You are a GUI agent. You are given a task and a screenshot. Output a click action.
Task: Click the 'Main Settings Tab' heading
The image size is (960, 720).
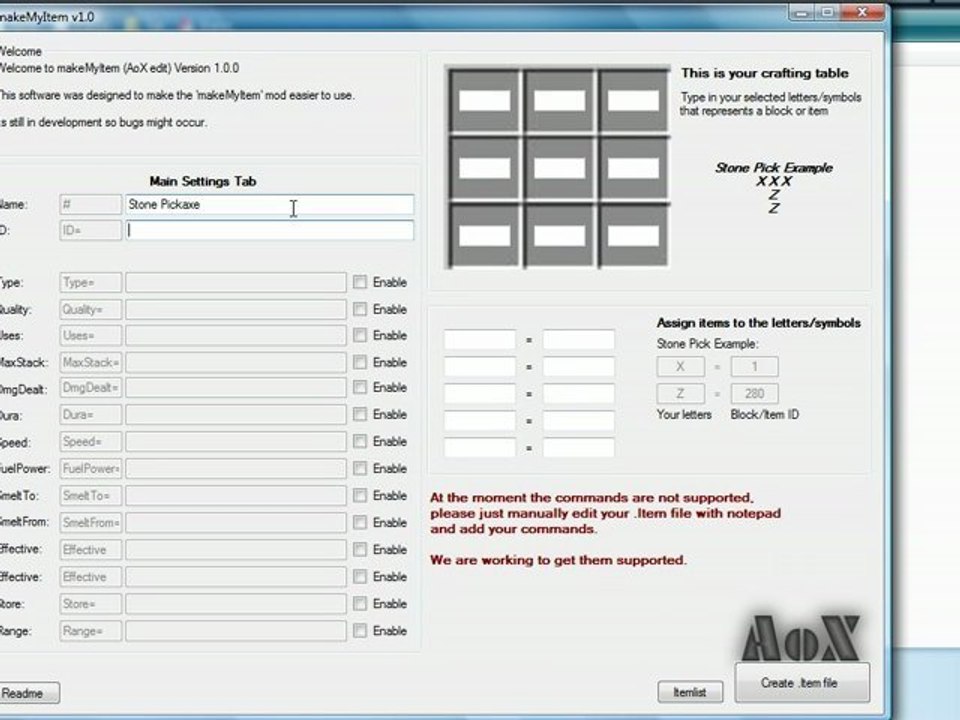pyautogui.click(x=203, y=181)
